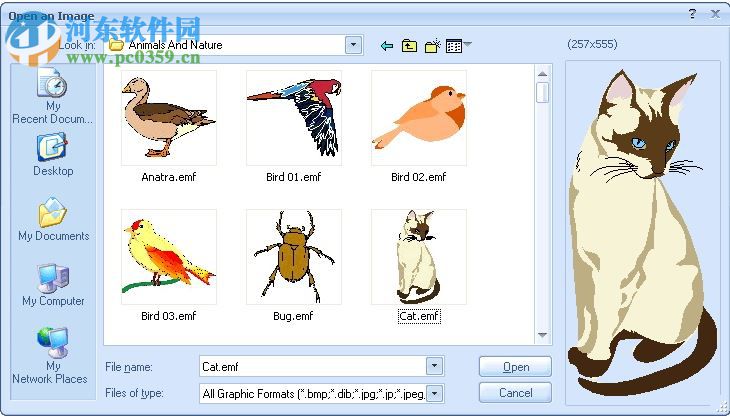Click the File name input field
The width and height of the screenshot is (730, 416).
click(313, 366)
